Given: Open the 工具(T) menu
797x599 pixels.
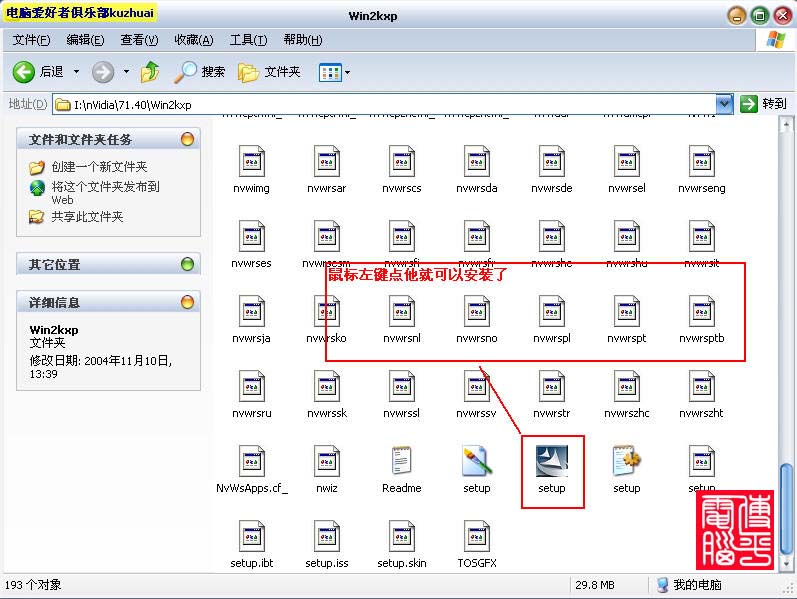Looking at the screenshot, I should pyautogui.click(x=248, y=40).
